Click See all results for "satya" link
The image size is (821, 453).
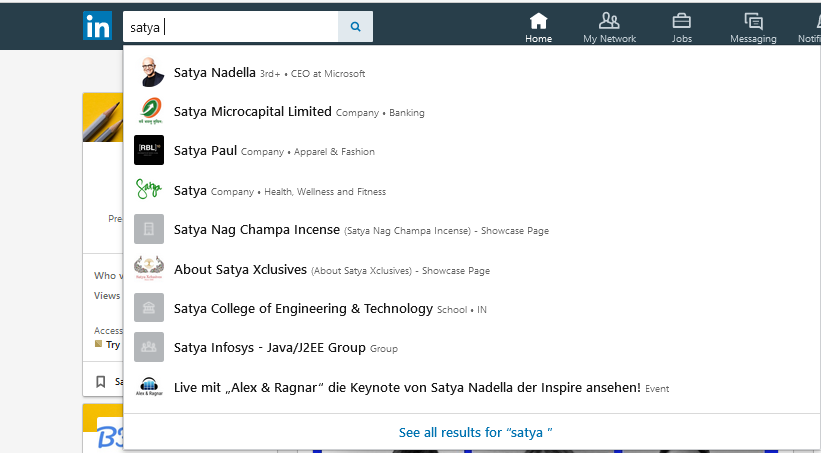pyautogui.click(x=475, y=433)
